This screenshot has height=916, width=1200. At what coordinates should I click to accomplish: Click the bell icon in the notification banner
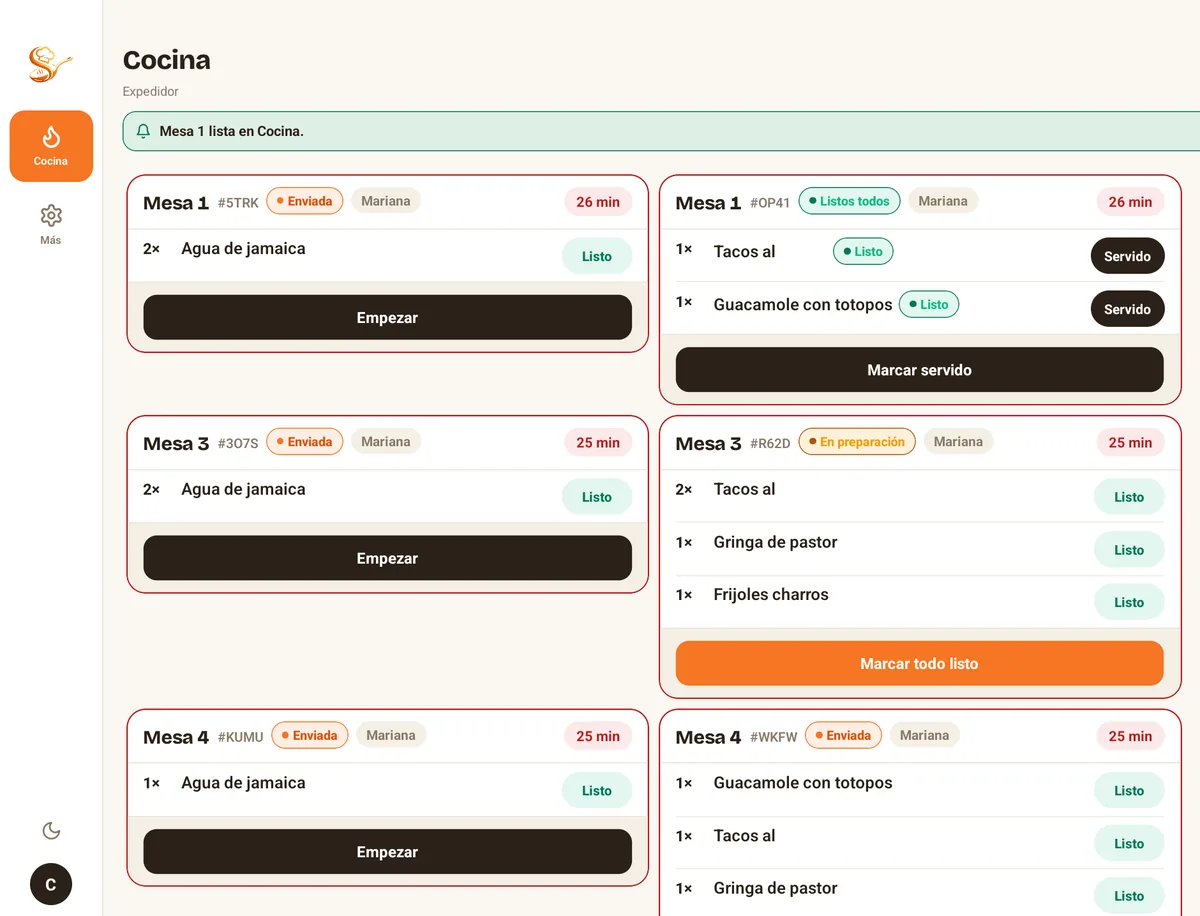click(x=143, y=131)
